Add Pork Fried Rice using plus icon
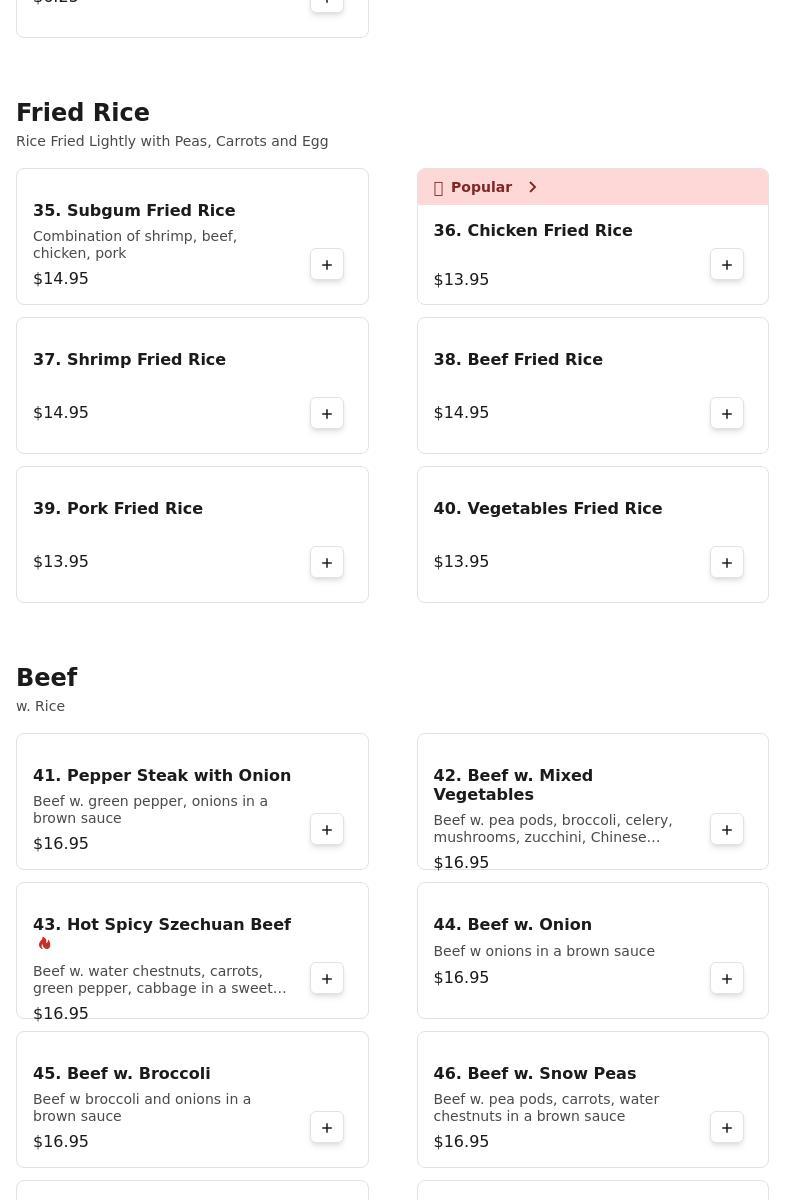 pyautogui.click(x=327, y=563)
